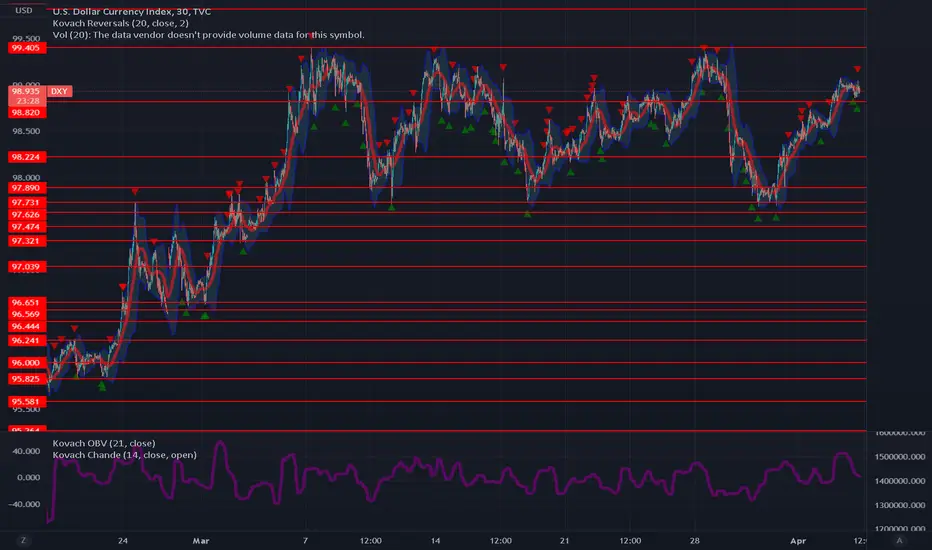Select the U.S. Dollar Currency Index legend title
This screenshot has width=932, height=550.
point(131,11)
